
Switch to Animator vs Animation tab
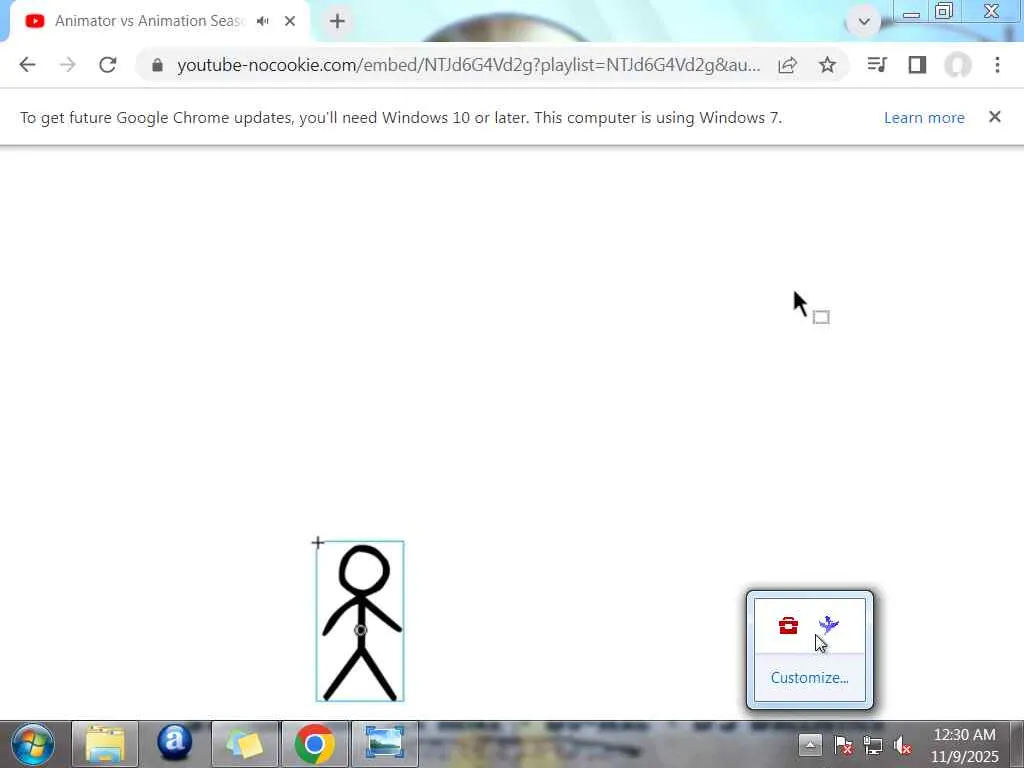[148, 21]
